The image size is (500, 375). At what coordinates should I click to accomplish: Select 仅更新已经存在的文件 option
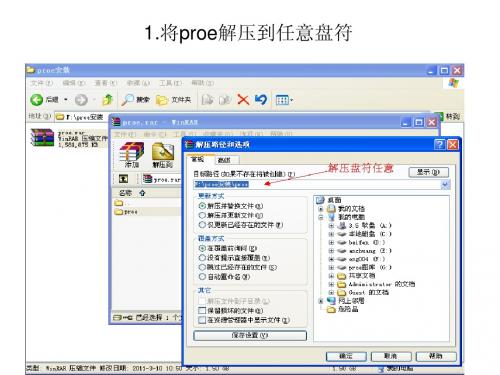pyautogui.click(x=241, y=225)
